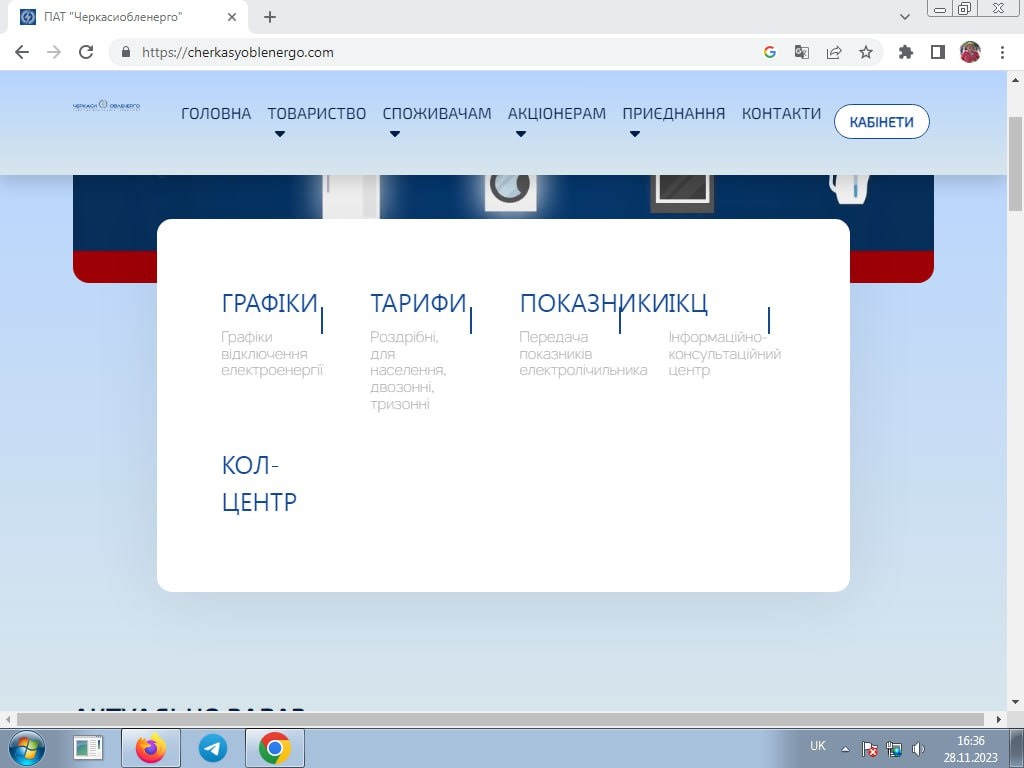Reload the page with refresh icon

click(x=86, y=53)
